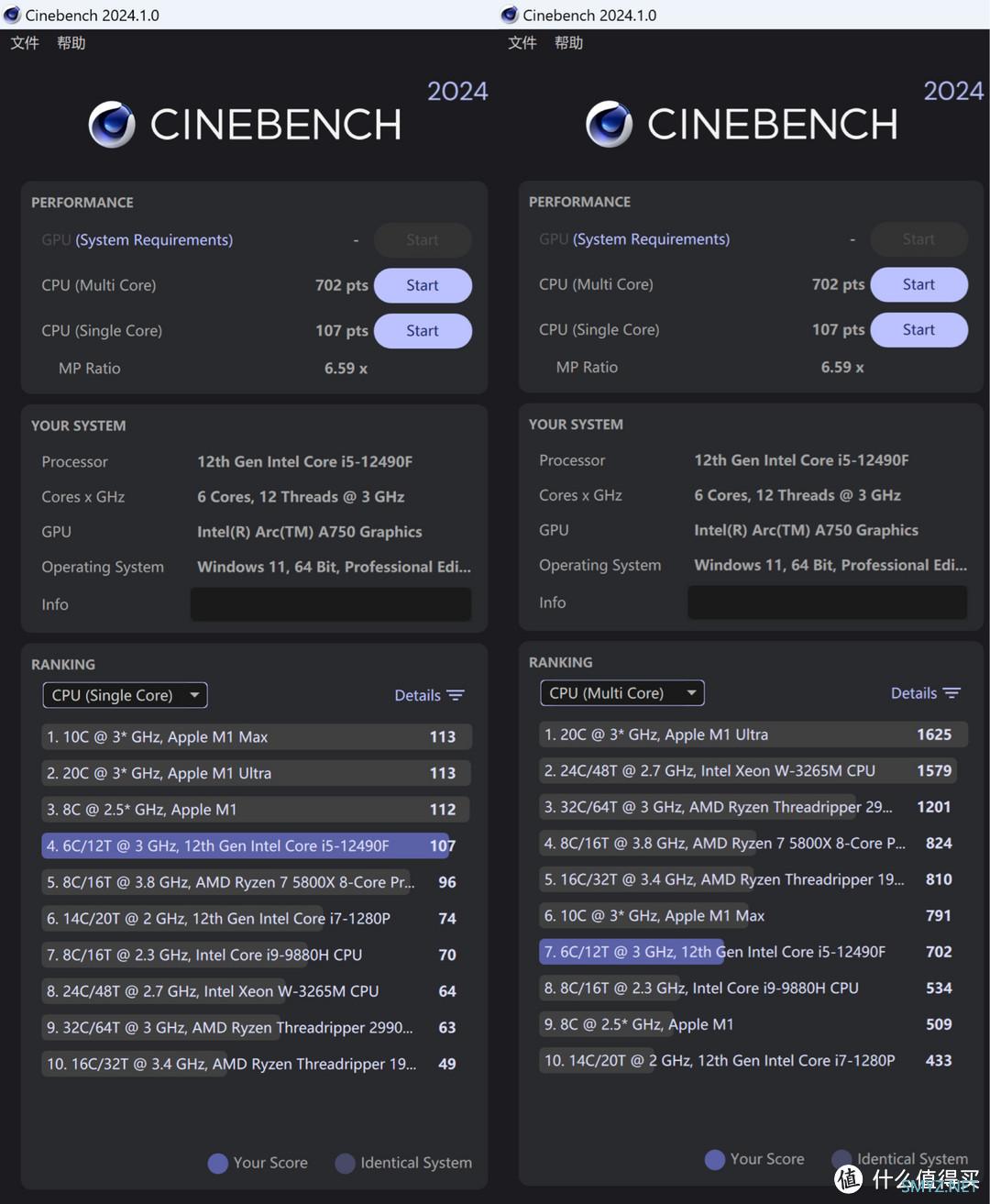Open GPU System Requirements link in left window
The height and width of the screenshot is (1204, 990).
click(x=154, y=240)
